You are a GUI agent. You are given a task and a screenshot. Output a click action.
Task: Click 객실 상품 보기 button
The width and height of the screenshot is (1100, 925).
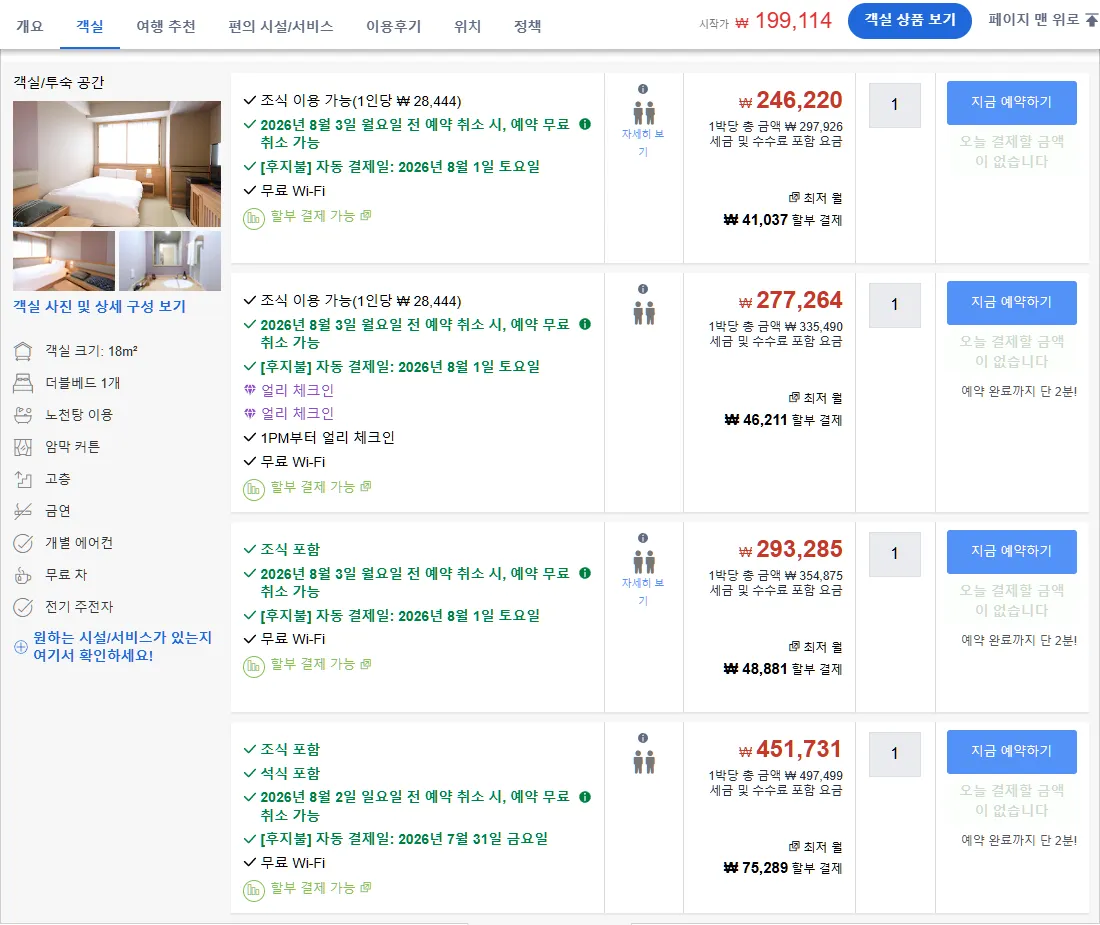point(909,20)
